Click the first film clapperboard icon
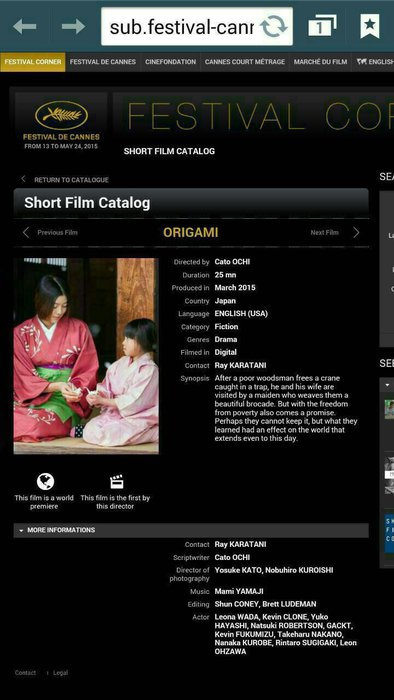 (116, 482)
